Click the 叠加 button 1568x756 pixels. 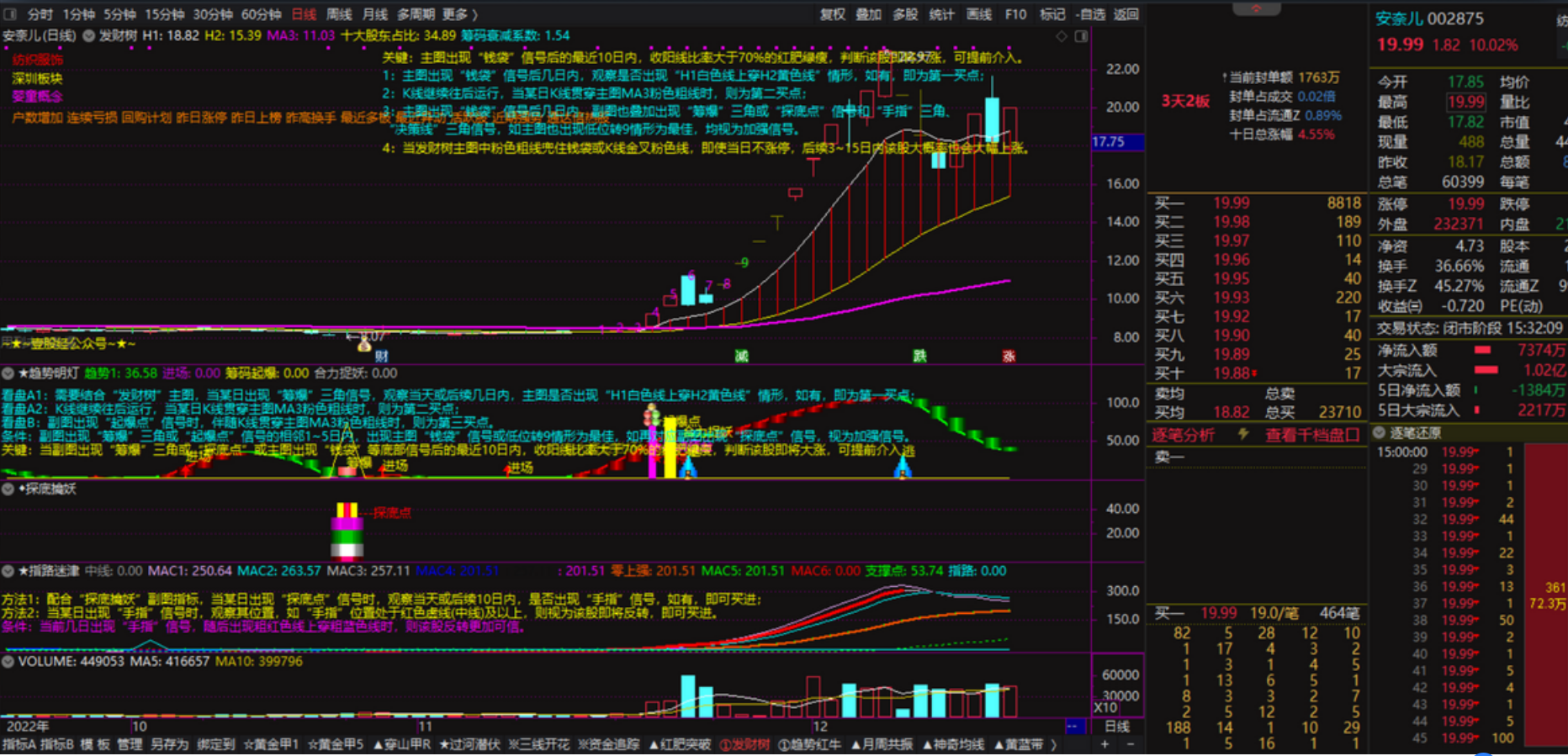click(869, 14)
